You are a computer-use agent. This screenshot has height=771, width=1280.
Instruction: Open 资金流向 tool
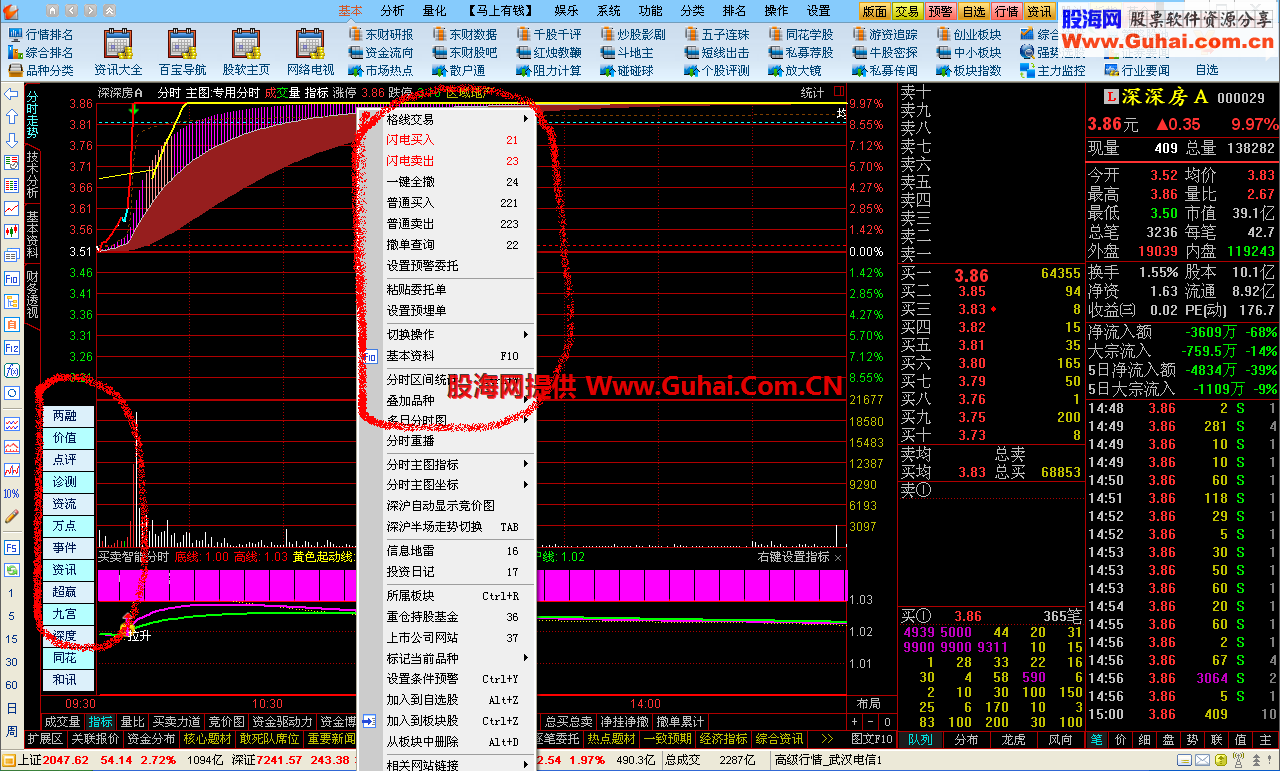[380, 53]
